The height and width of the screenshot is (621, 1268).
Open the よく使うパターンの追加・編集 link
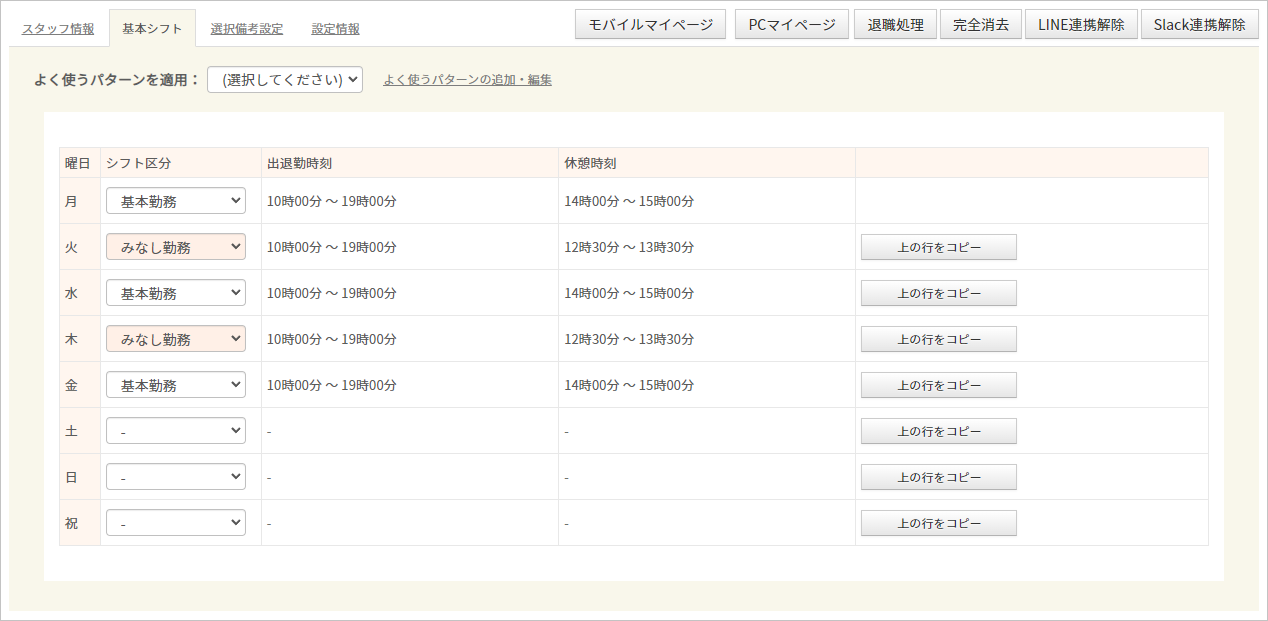point(467,80)
